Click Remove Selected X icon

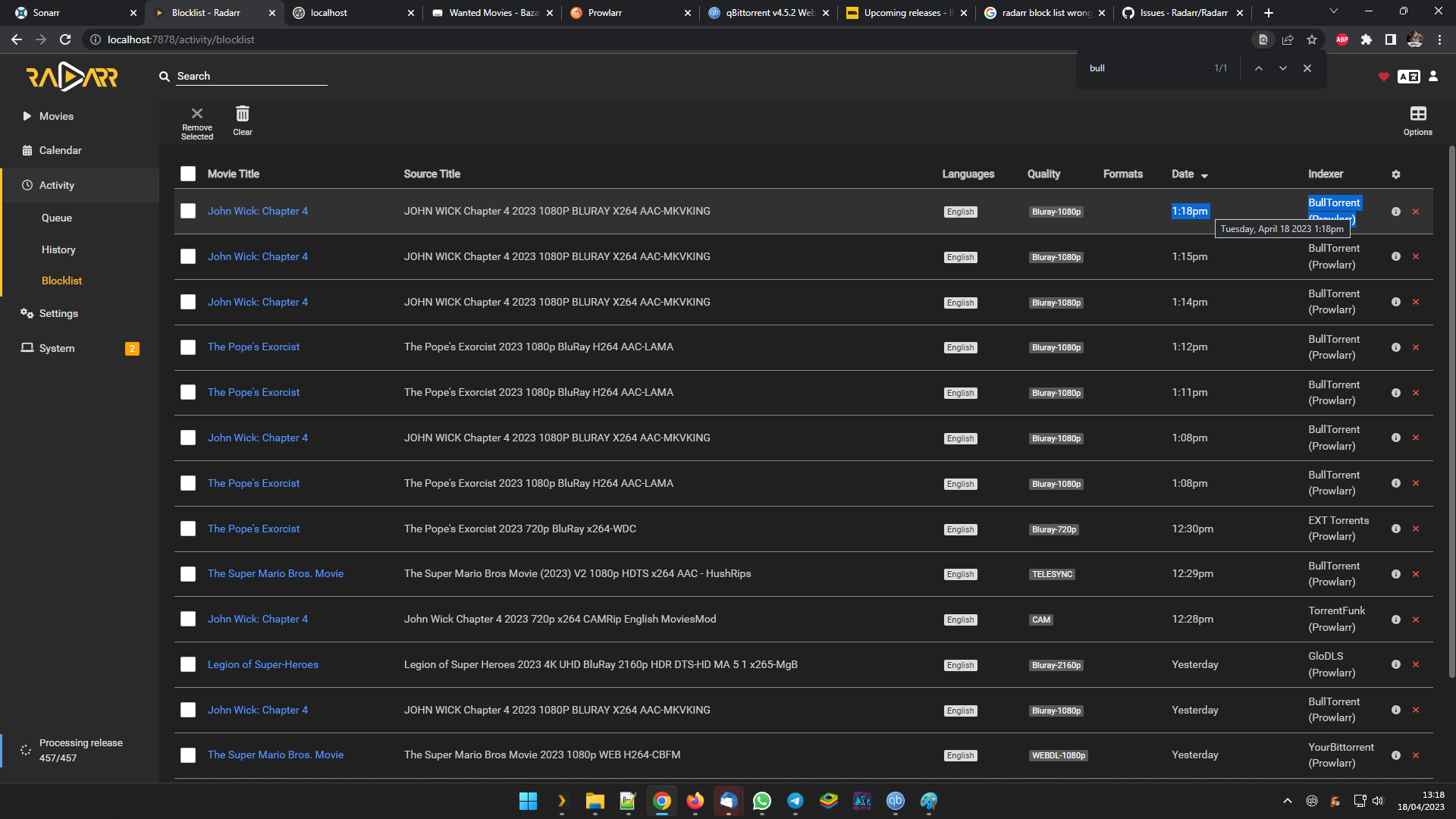pos(197,114)
